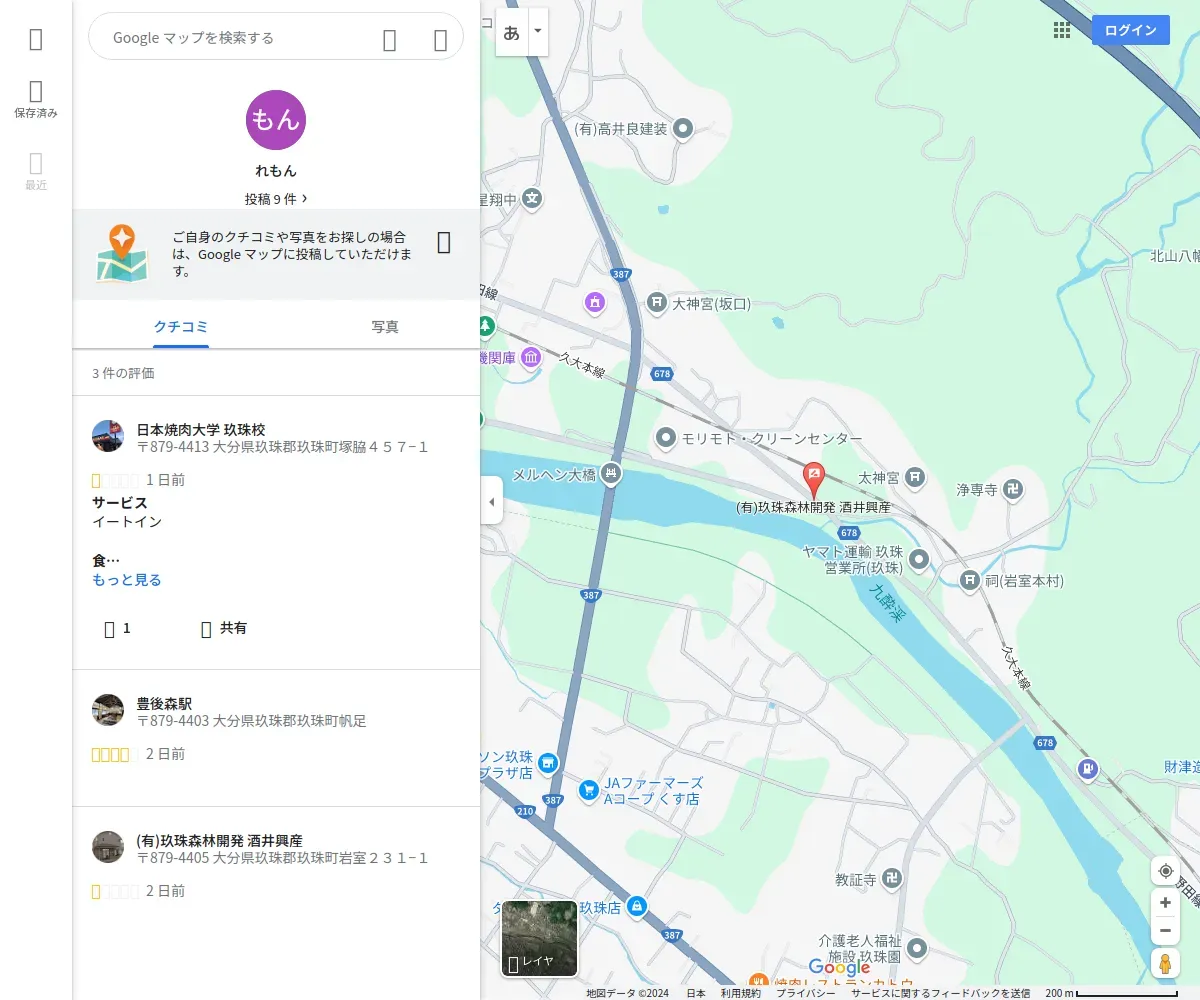Open the レイヤ layers thumbnail
This screenshot has height=1000, width=1200.
(x=539, y=938)
